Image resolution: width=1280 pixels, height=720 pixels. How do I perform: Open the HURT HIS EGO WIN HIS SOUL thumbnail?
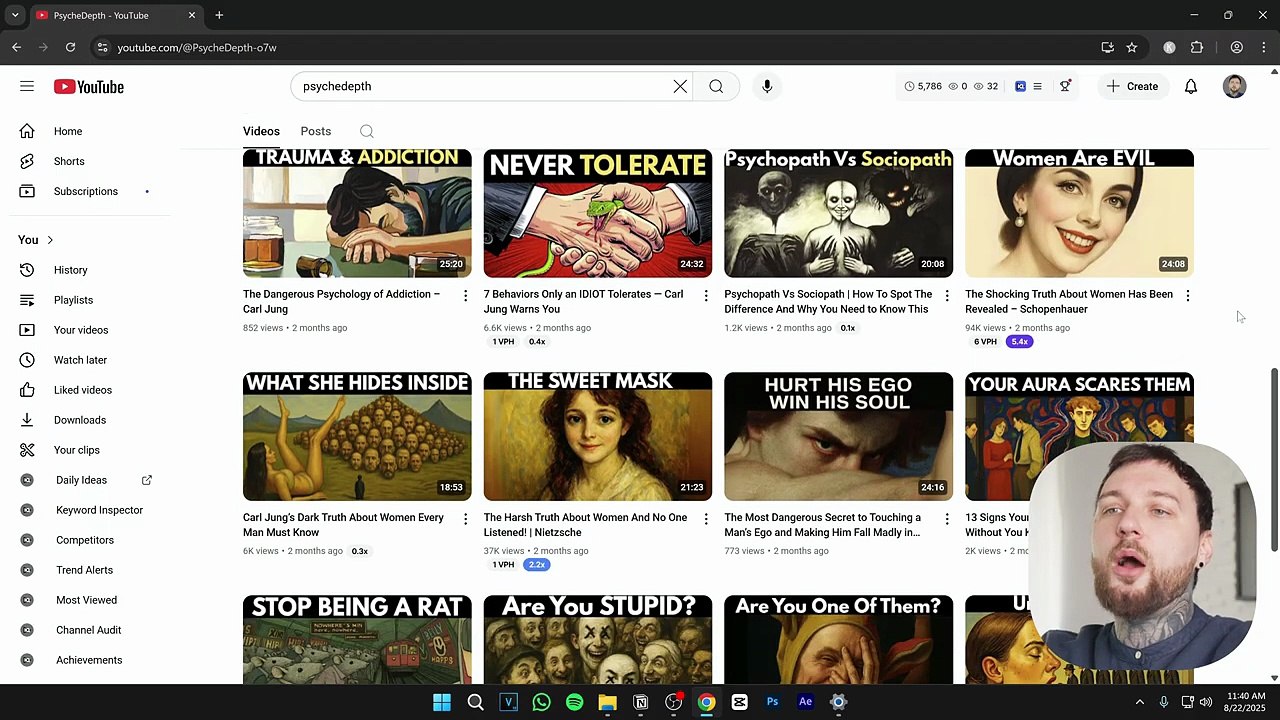pyautogui.click(x=838, y=436)
